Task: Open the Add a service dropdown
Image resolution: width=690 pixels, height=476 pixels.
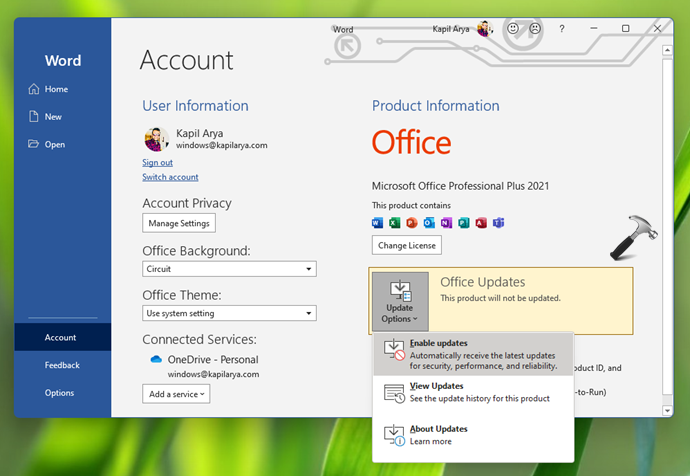Action: (176, 394)
